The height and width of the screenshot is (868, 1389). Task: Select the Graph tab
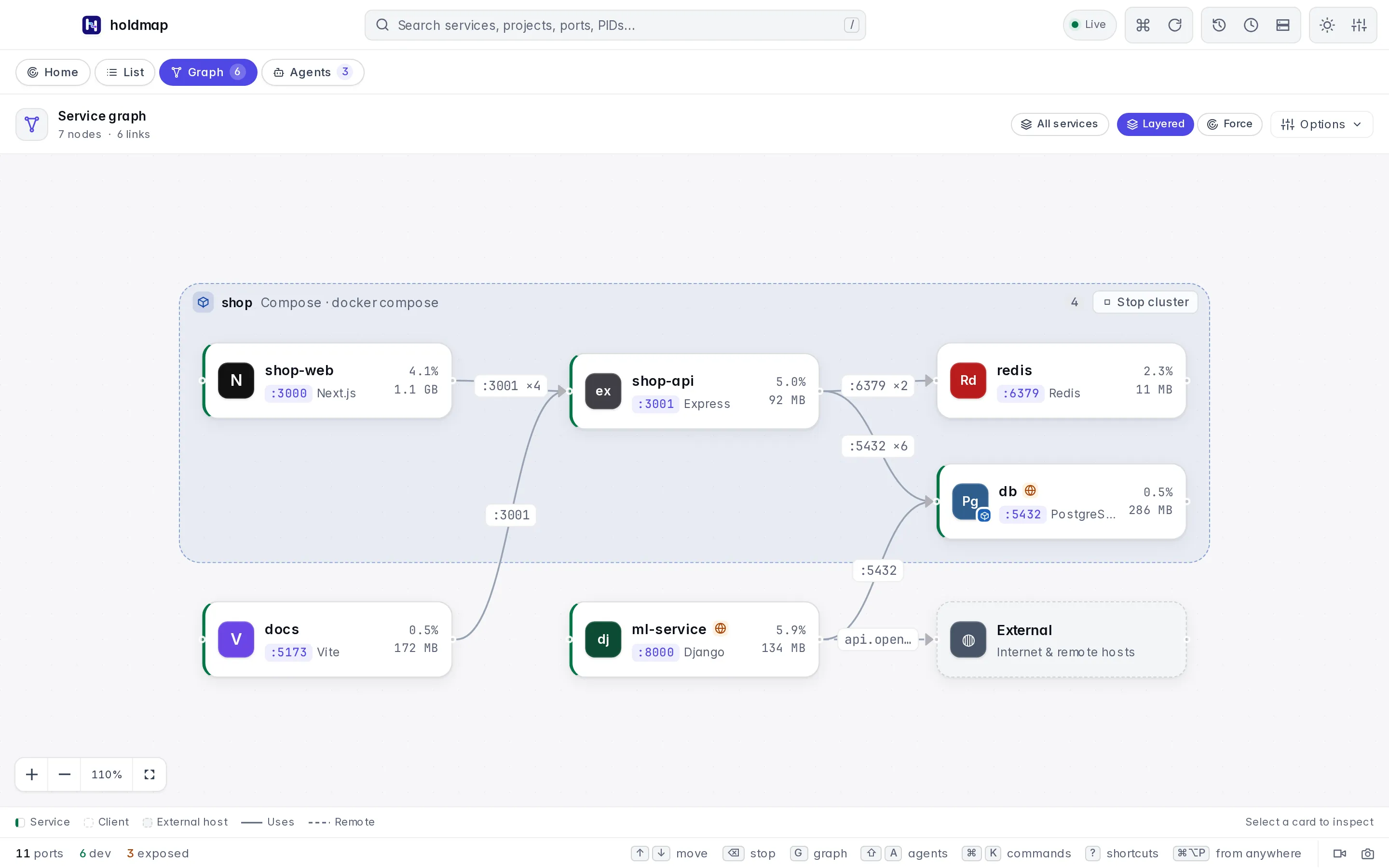[208, 72]
